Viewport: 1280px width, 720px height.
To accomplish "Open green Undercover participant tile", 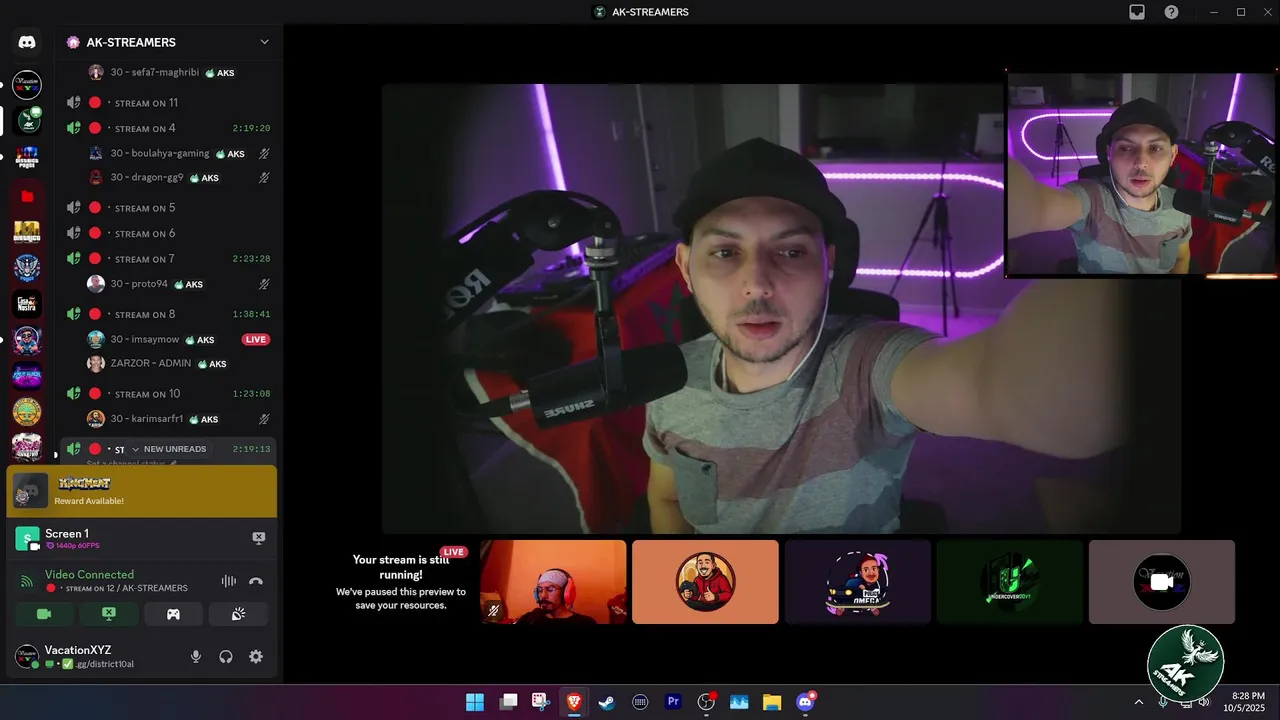I will [1010, 582].
